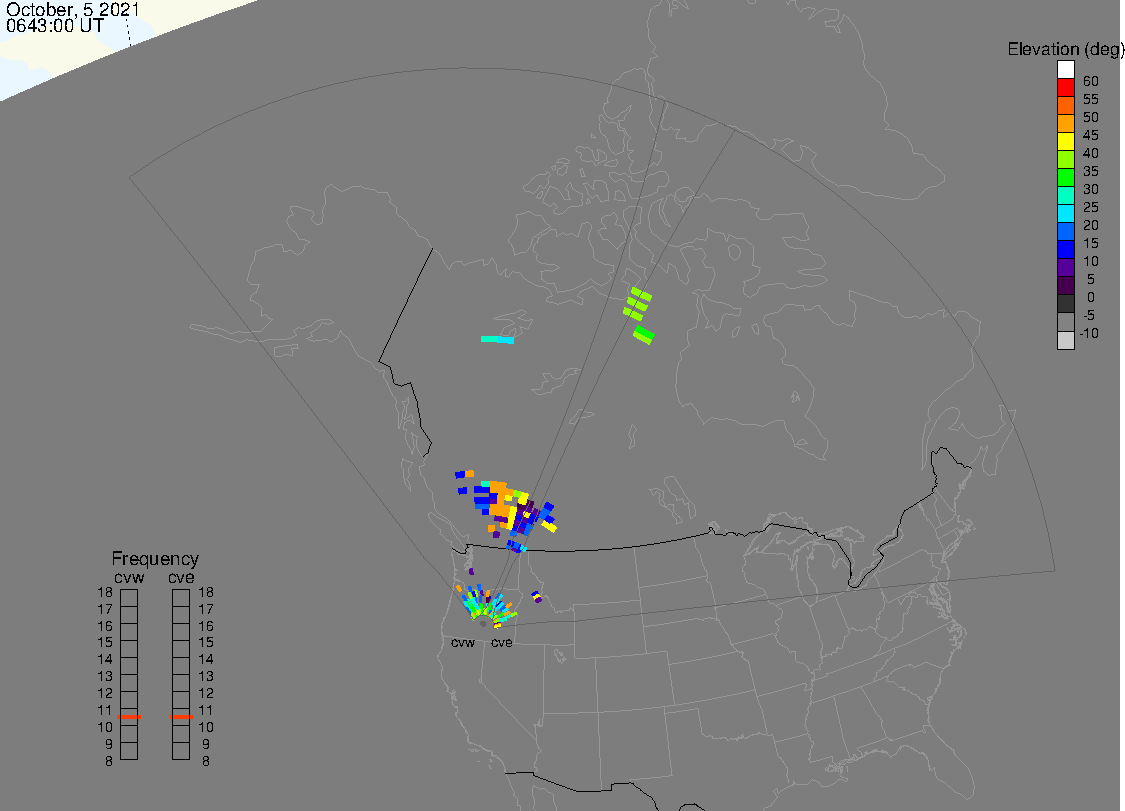Click the '18' label beside the cve bar
The height and width of the screenshot is (811, 1125).
pos(206,592)
